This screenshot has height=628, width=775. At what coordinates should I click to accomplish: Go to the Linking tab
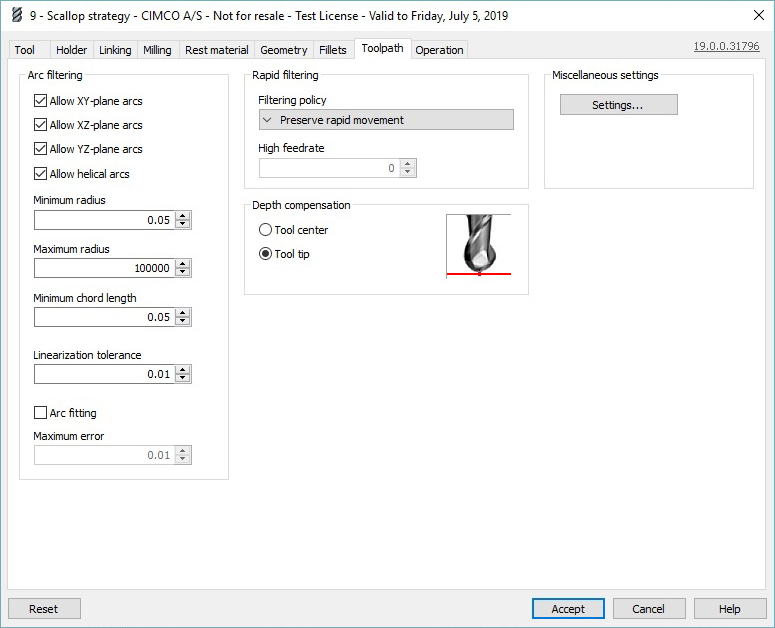click(115, 50)
